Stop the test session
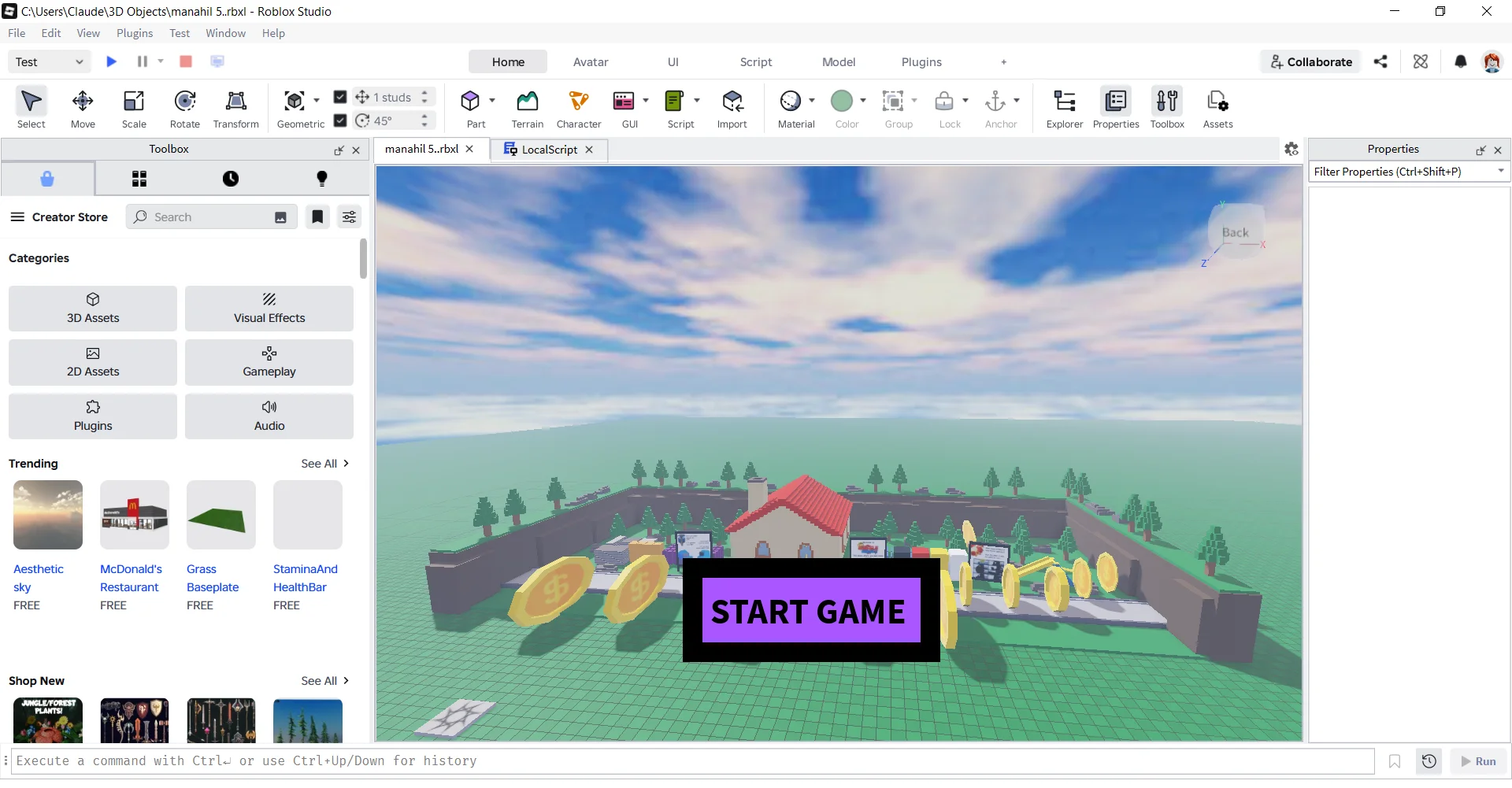1512x788 pixels. coord(186,61)
